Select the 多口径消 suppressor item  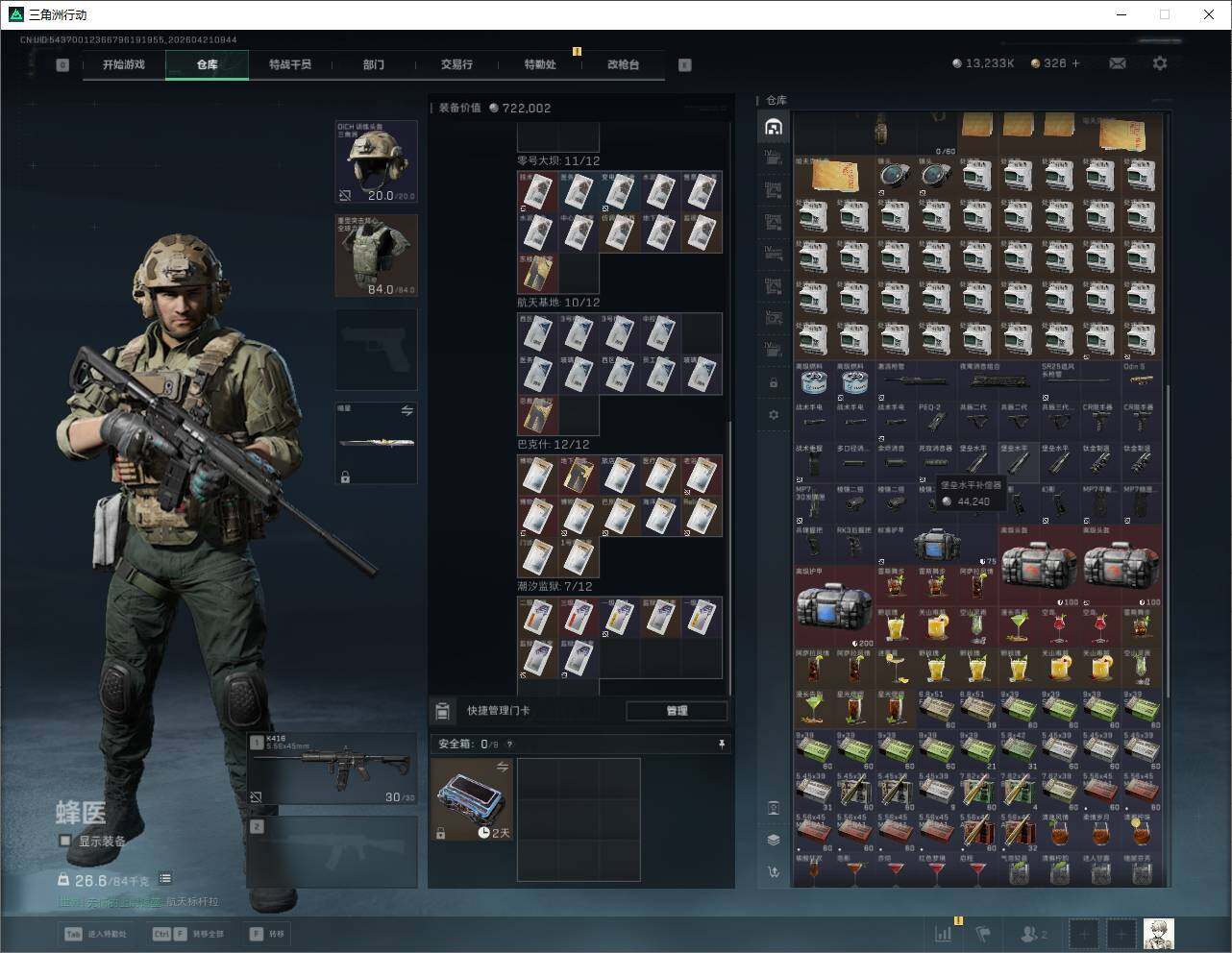pos(854,463)
